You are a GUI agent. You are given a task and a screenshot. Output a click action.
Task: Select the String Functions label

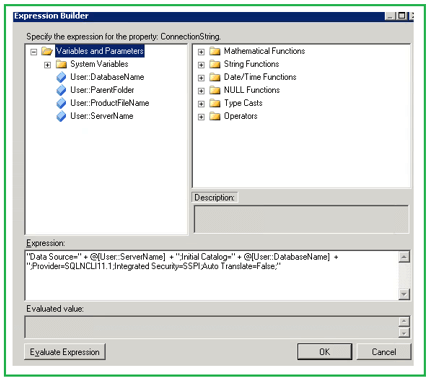point(251,64)
